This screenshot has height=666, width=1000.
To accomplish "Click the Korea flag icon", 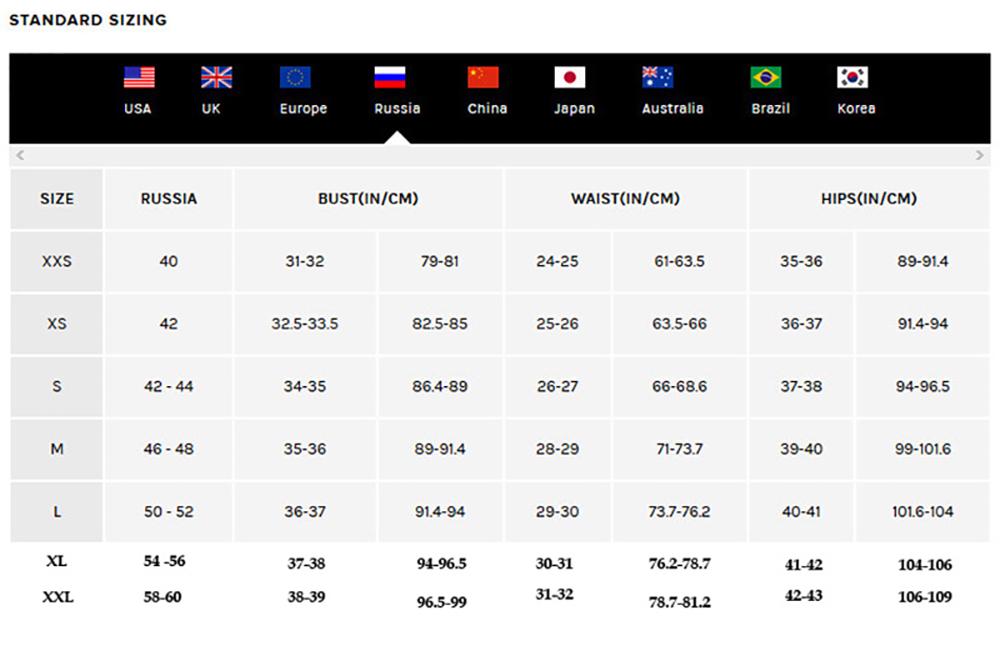I will [x=852, y=77].
